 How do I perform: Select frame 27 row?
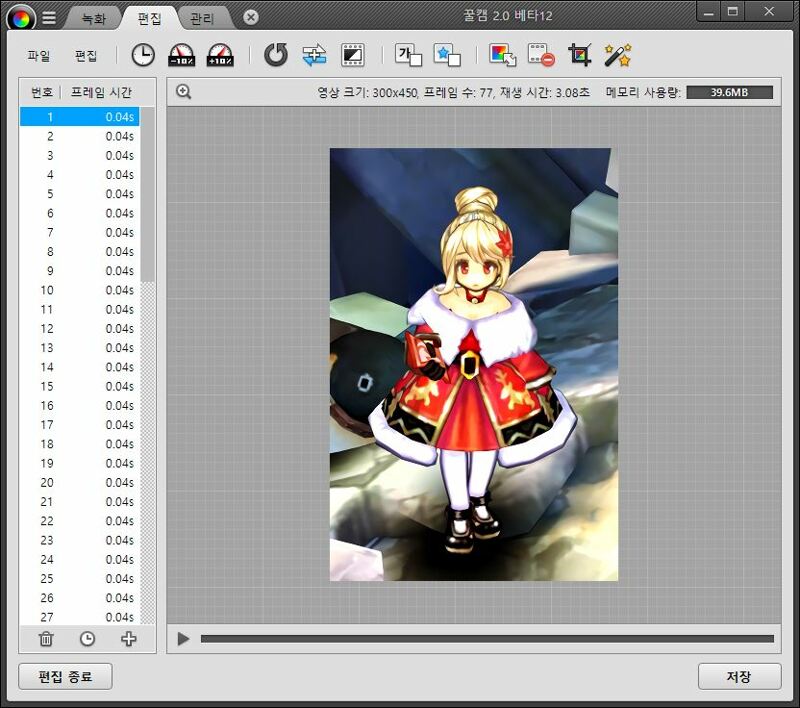[x=80, y=617]
